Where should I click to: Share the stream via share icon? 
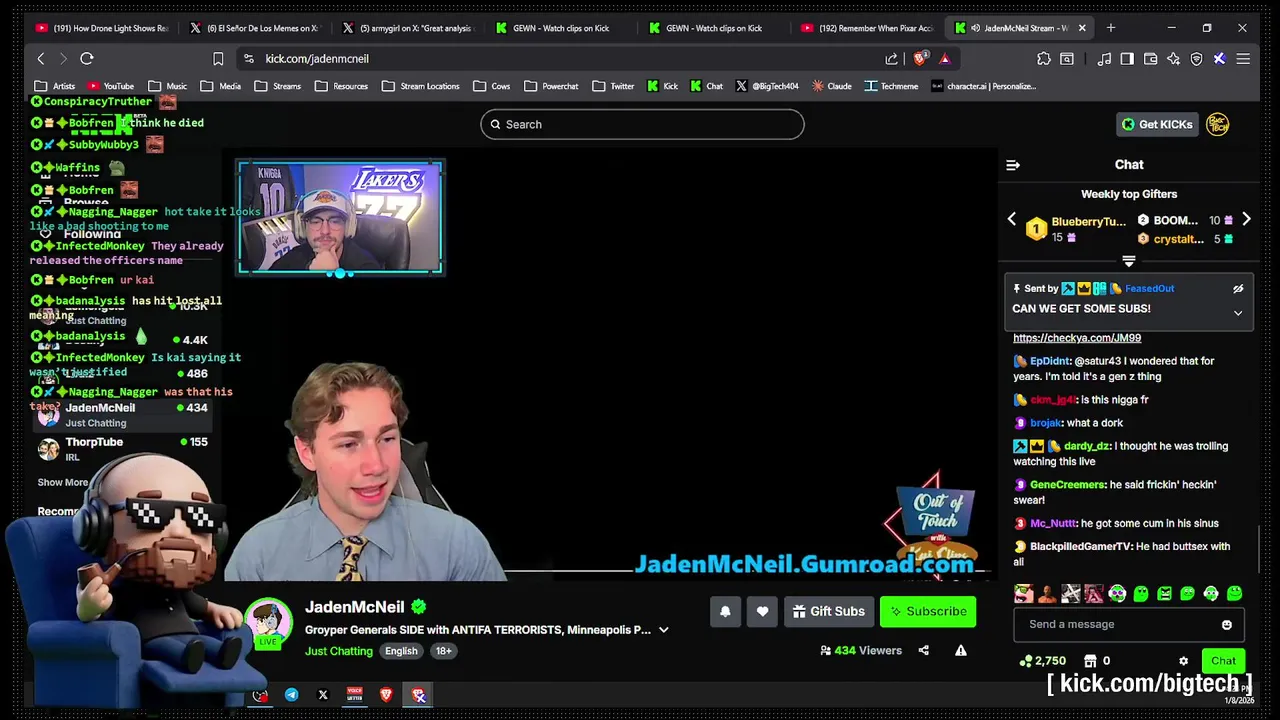pos(923,650)
